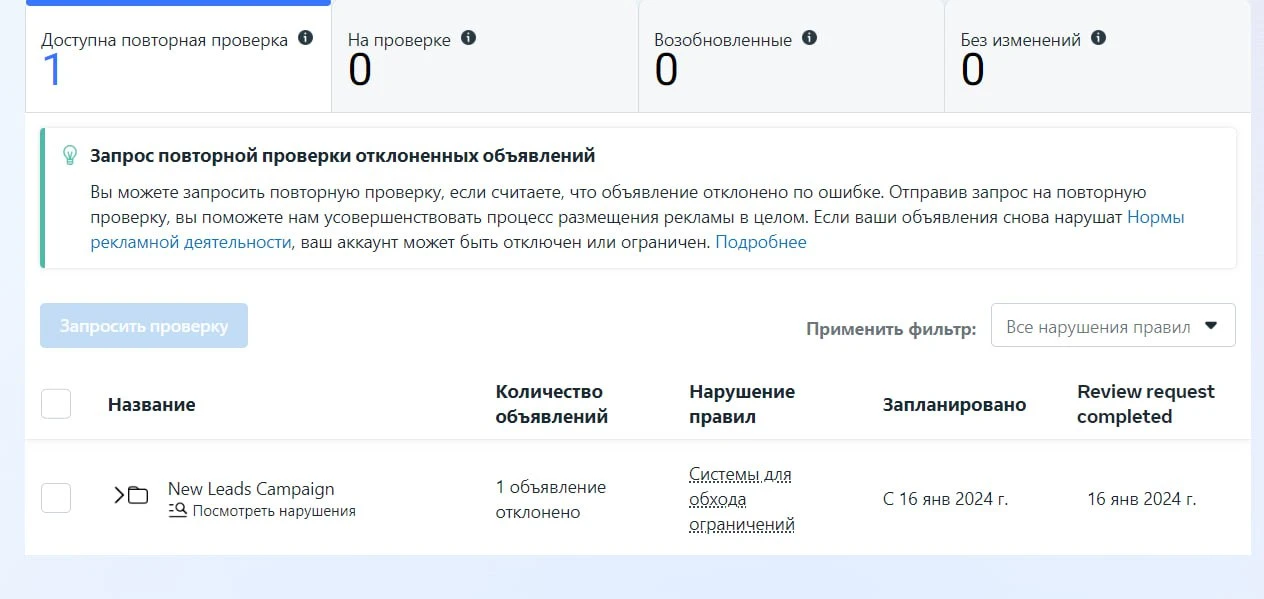
Task: Click Посмотреть нарушения under campaign name
Action: pos(274,511)
